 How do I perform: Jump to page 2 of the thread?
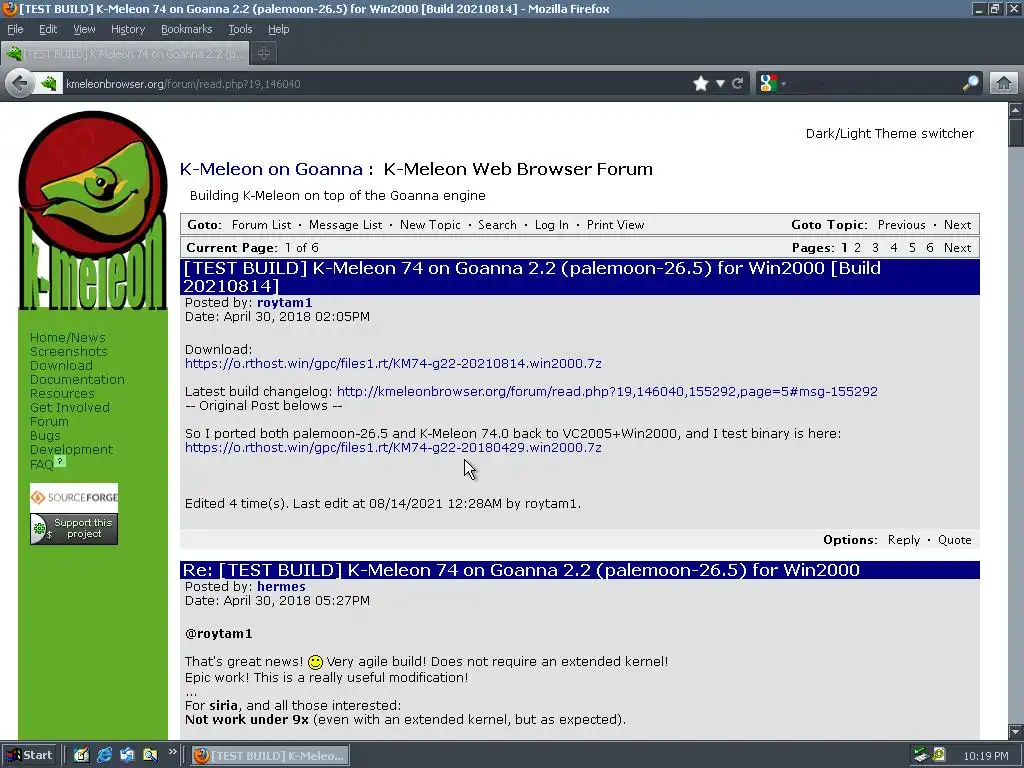click(857, 248)
